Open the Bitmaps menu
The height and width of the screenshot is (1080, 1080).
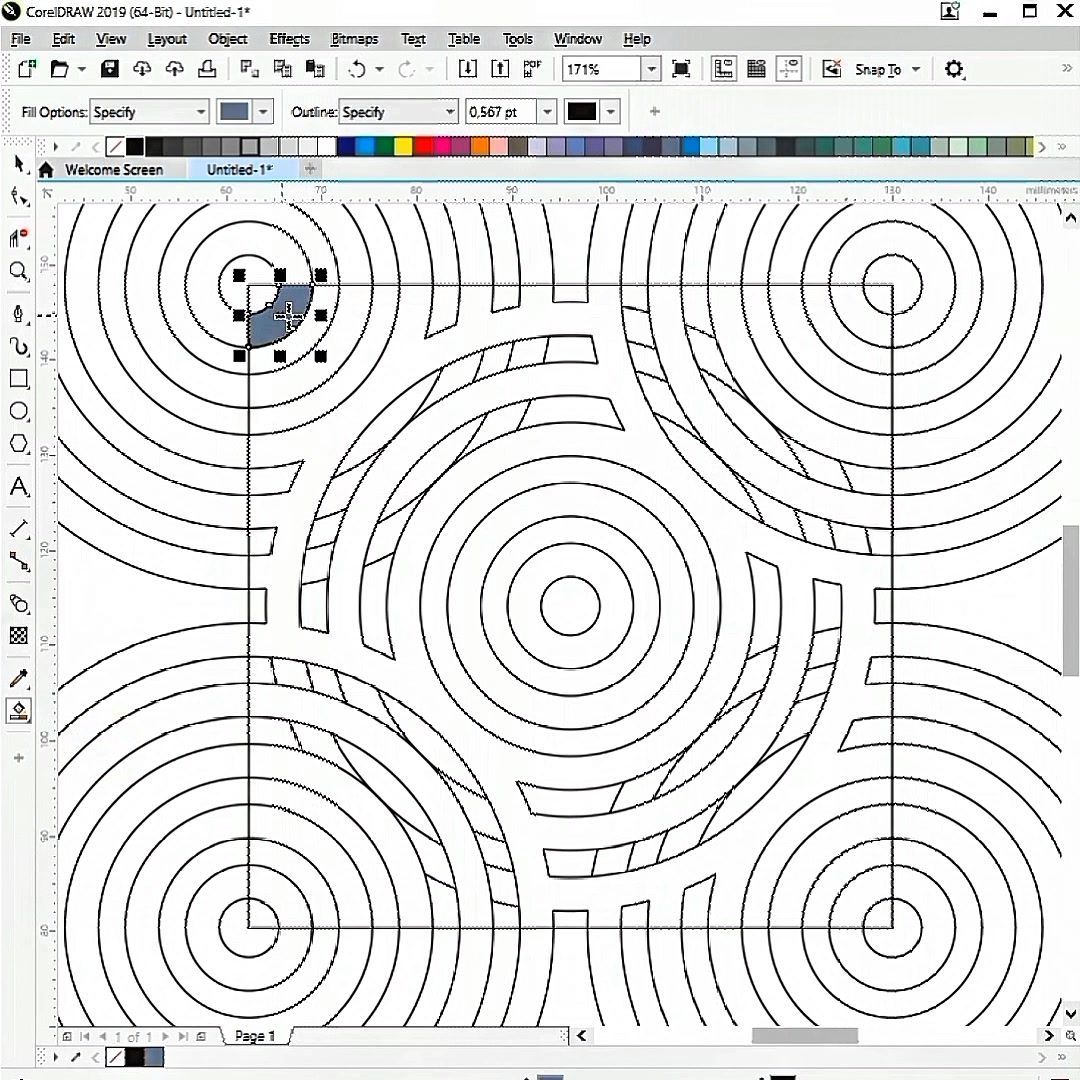[x=354, y=39]
